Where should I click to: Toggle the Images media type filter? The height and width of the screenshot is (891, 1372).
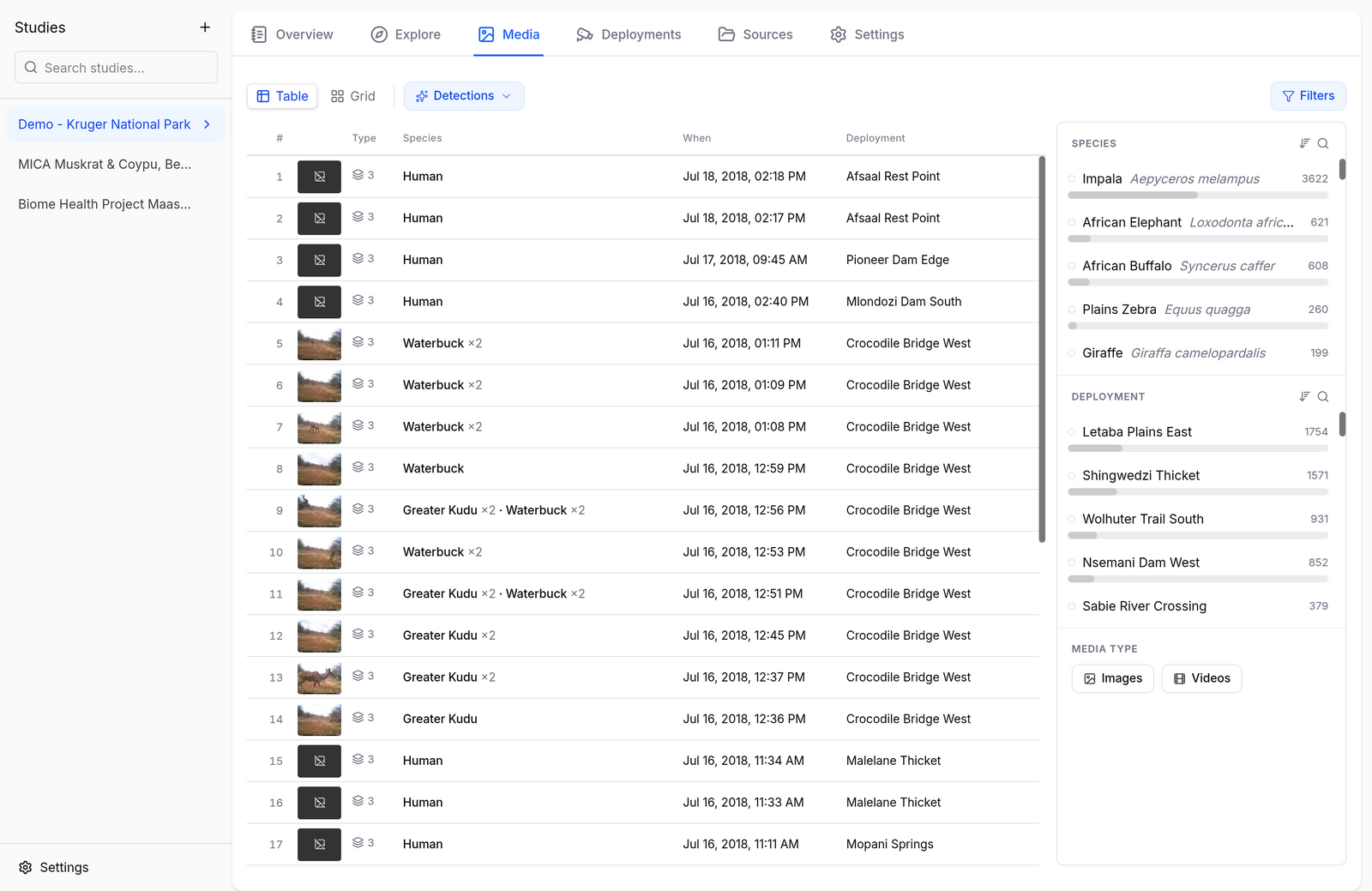tap(1113, 678)
